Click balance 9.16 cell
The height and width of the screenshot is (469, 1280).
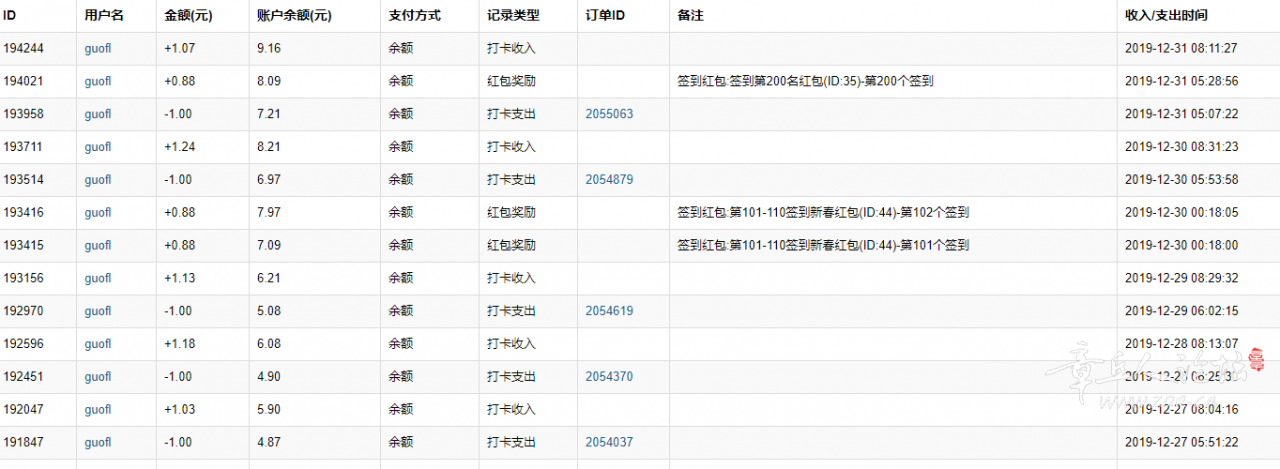point(268,48)
